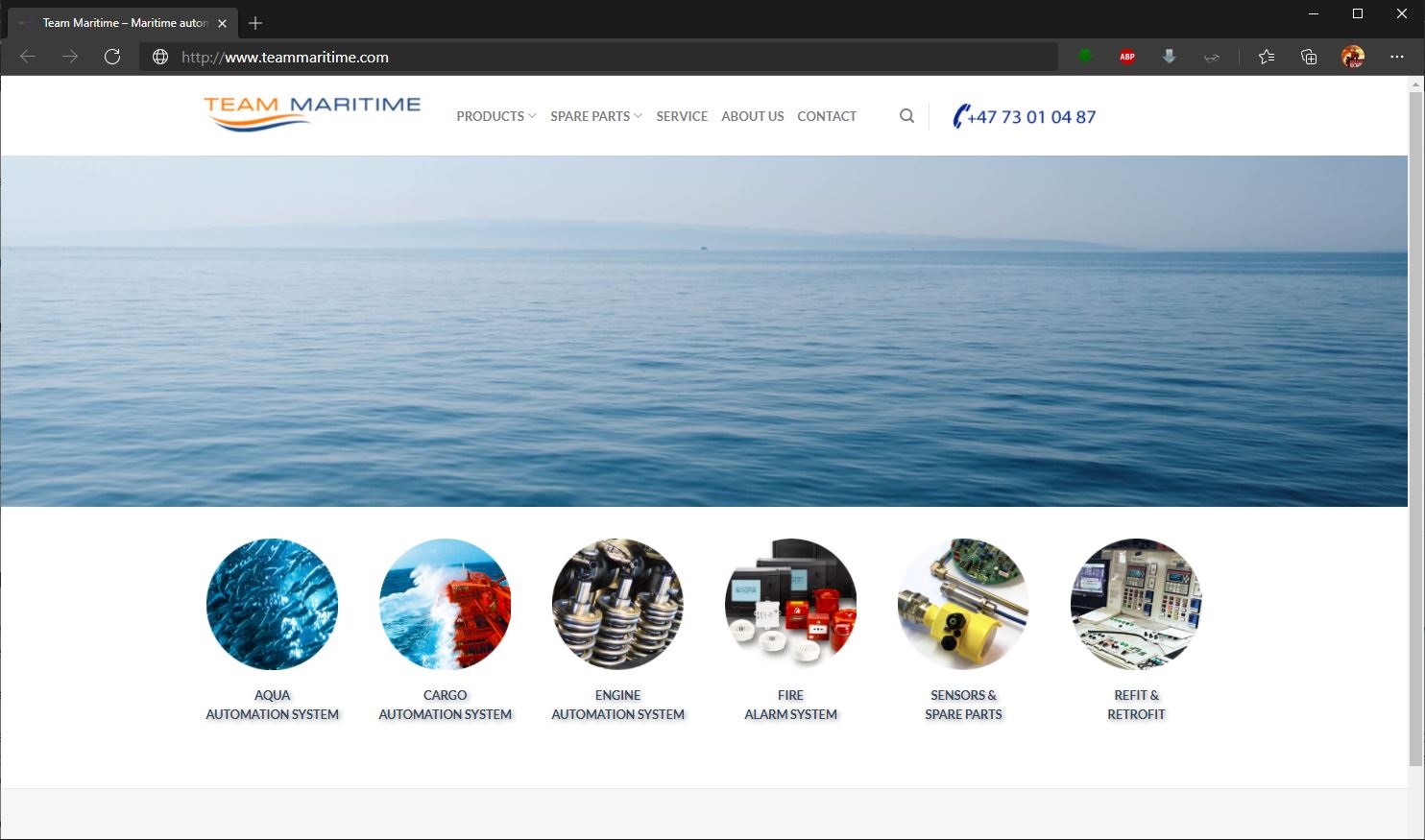Expand the Spare Parts menu dropdown
Image resolution: width=1425 pixels, height=840 pixels.
pos(596,116)
